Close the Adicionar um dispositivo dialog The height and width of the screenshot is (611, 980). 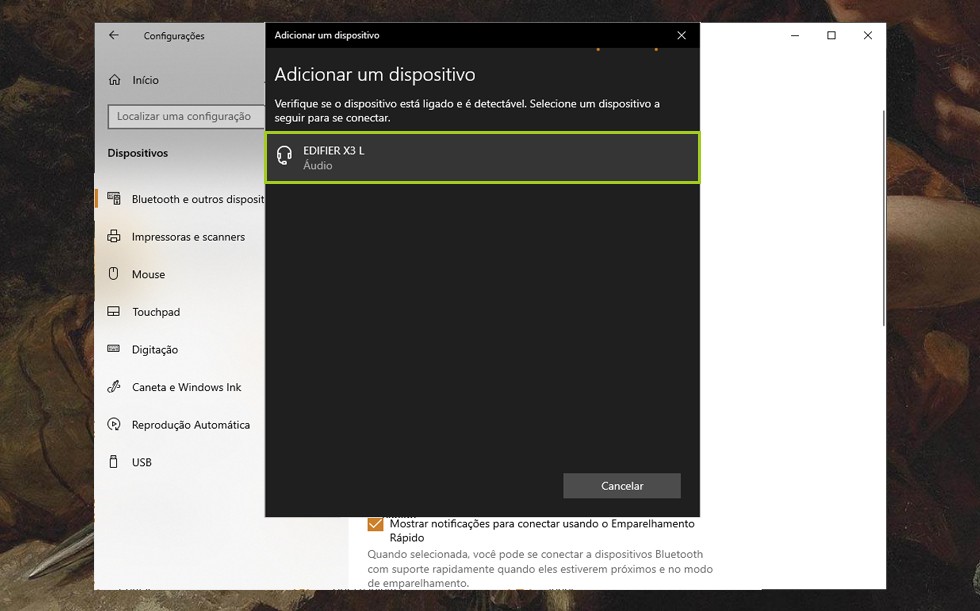coord(681,35)
